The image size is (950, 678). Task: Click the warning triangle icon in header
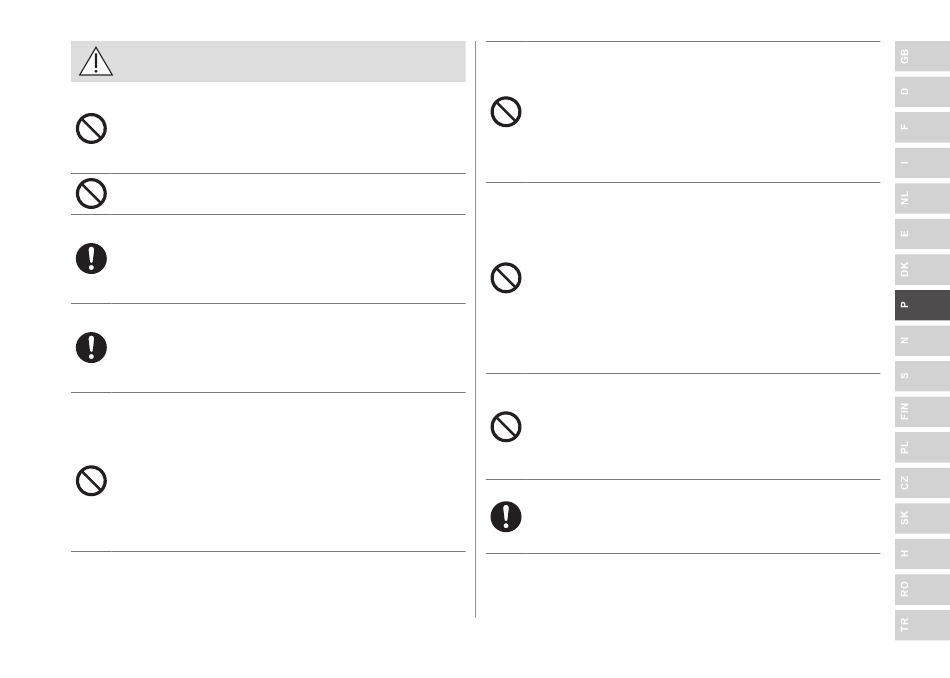click(96, 61)
